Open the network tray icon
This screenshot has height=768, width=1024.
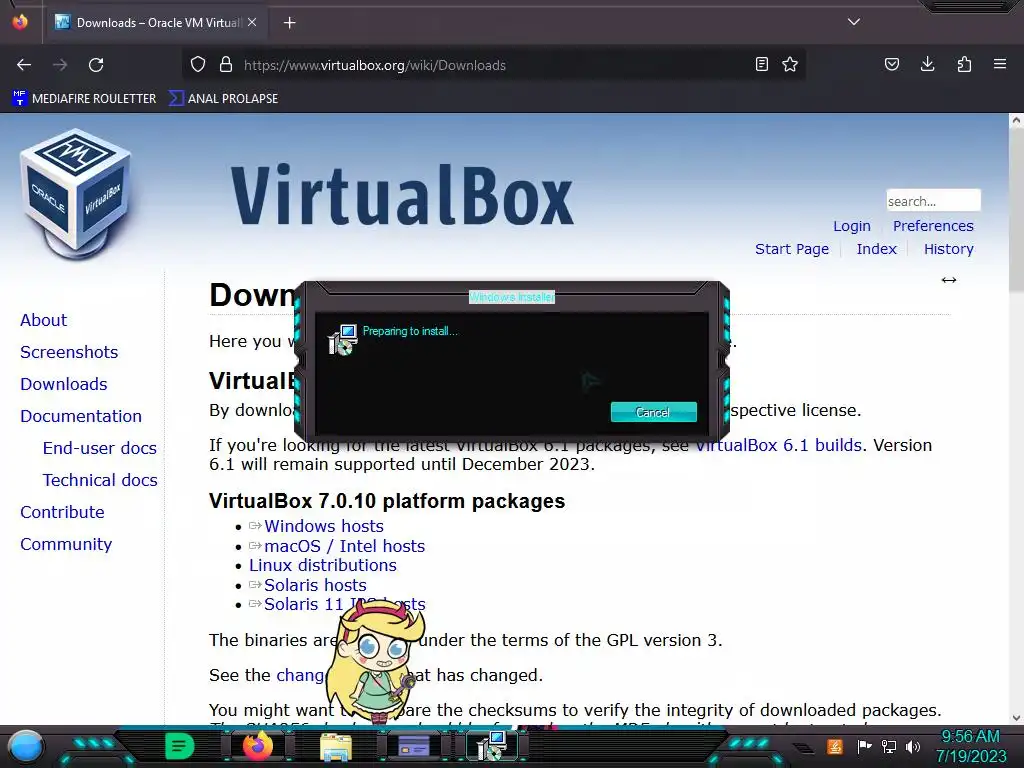click(x=888, y=746)
